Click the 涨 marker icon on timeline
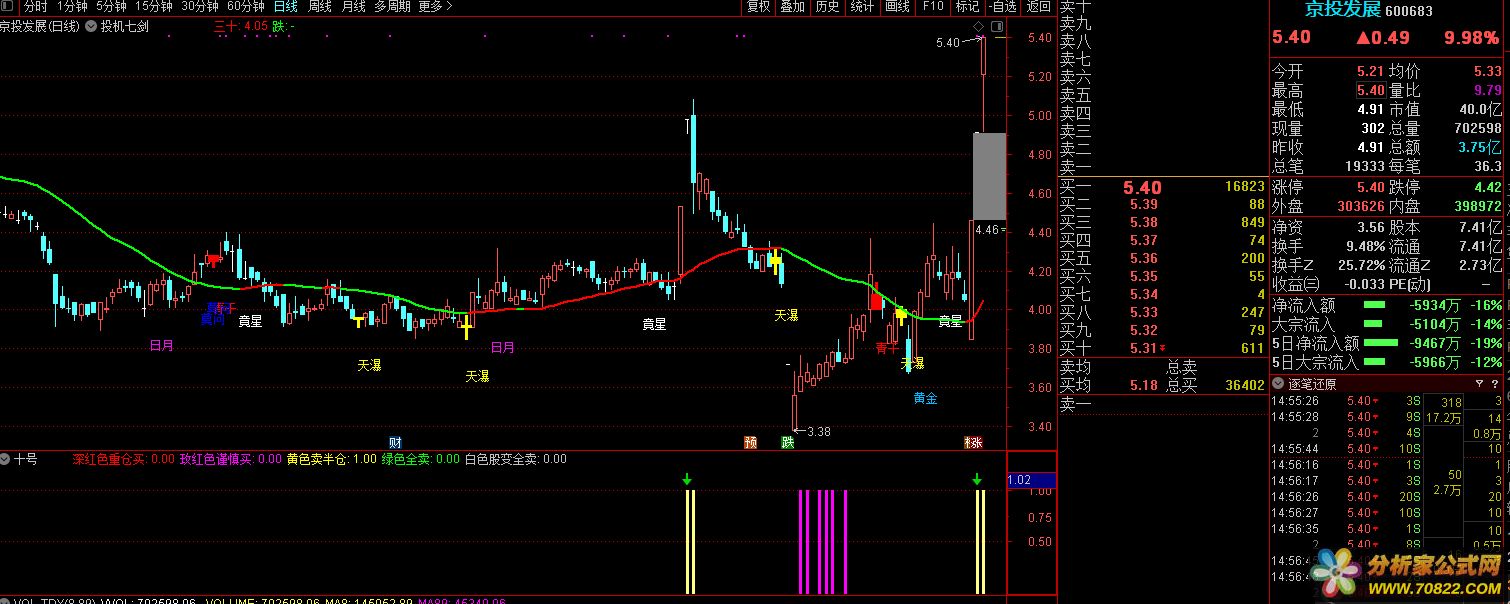Image resolution: width=1510 pixels, height=604 pixels. click(973, 442)
